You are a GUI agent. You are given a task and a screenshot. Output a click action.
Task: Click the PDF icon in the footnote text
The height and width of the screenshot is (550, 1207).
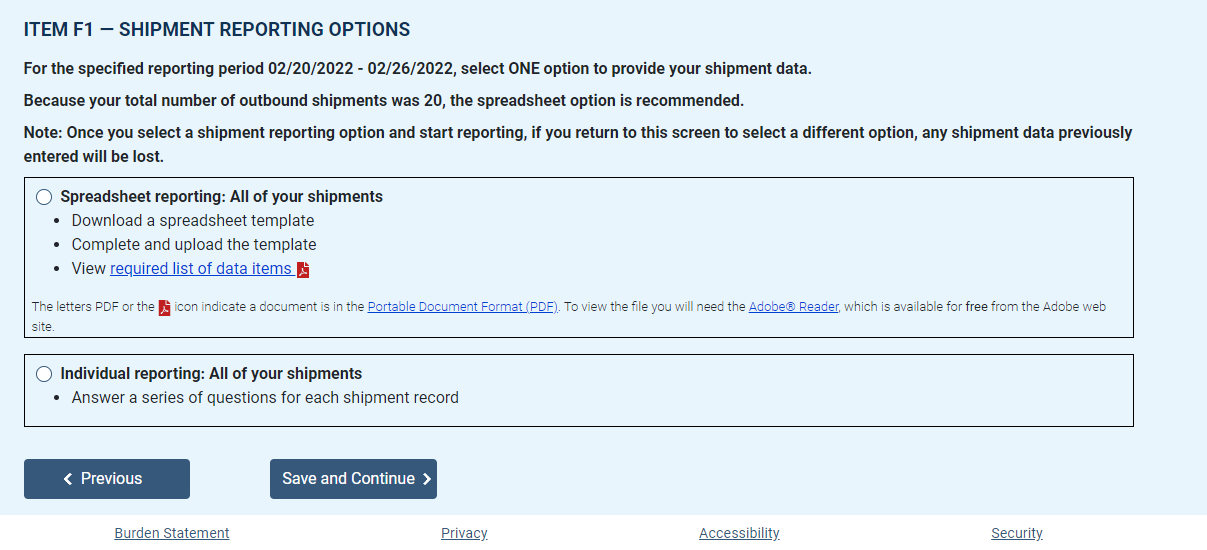tap(165, 308)
